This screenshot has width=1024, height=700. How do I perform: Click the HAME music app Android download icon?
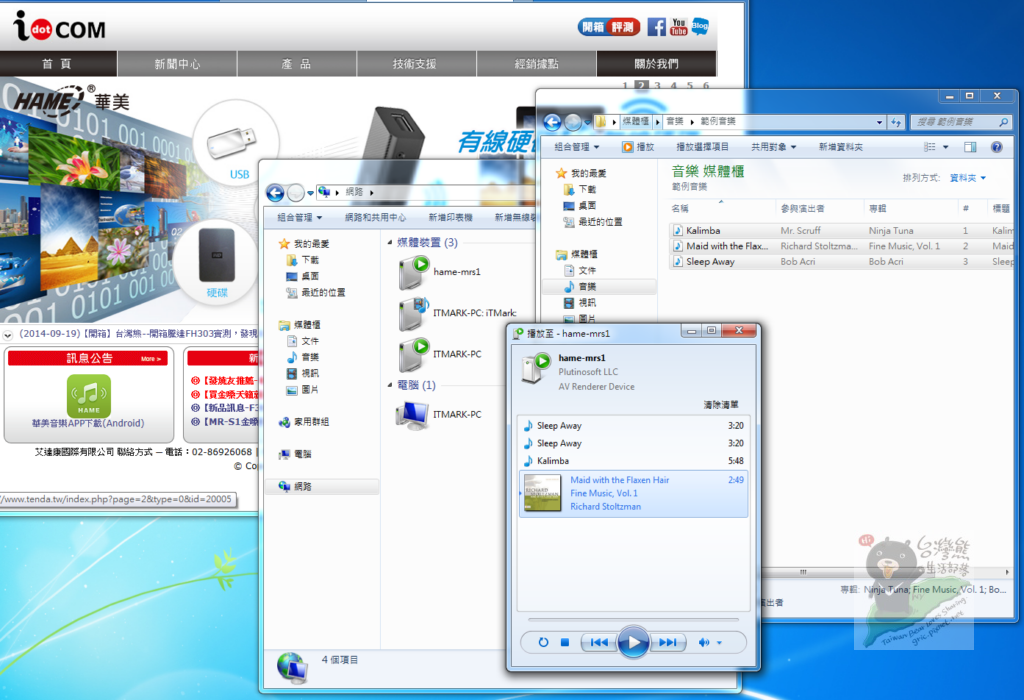point(89,396)
